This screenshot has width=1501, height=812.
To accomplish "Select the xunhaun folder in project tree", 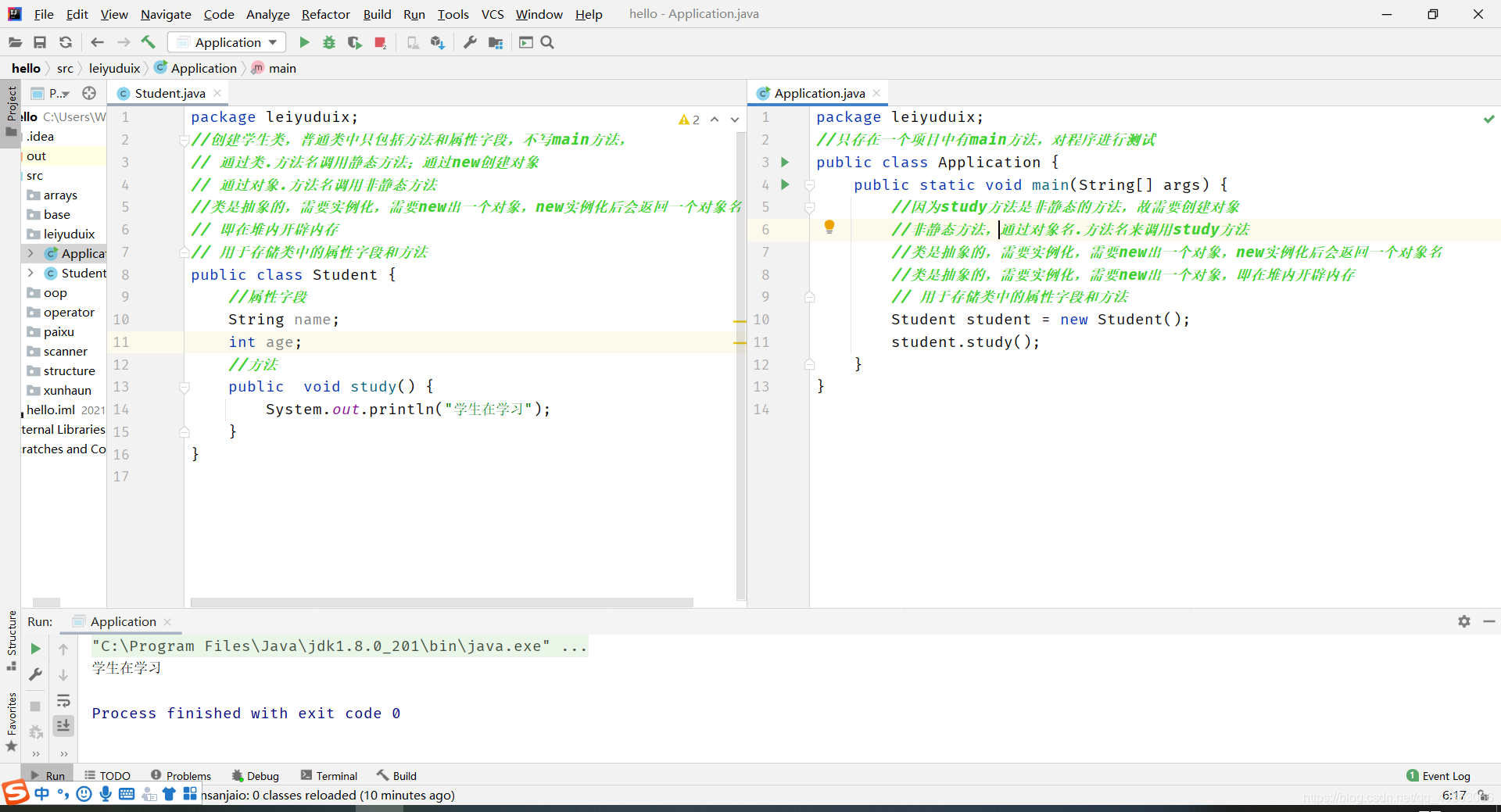I will [67, 391].
